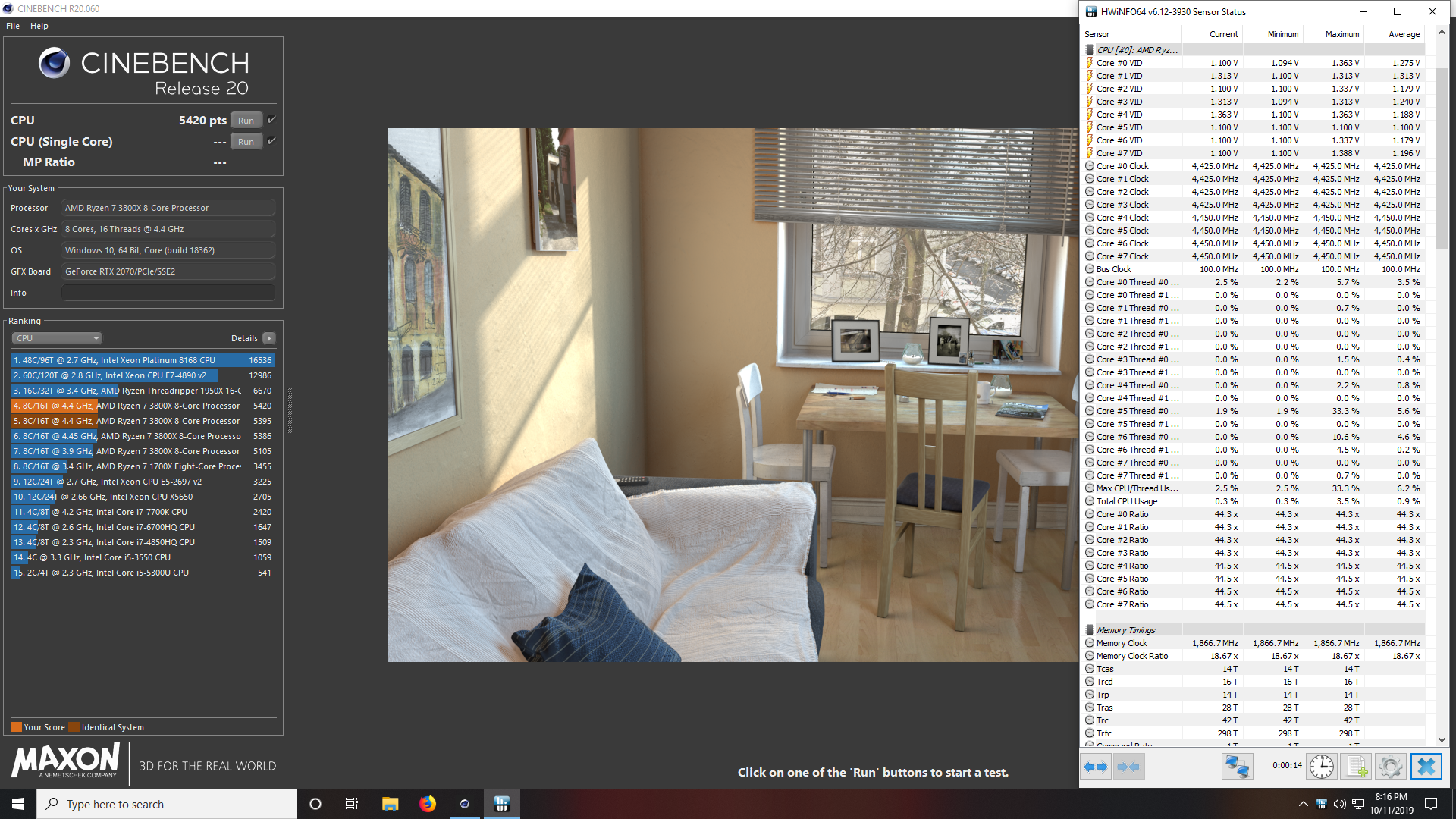Open Task View on taskbar

[x=352, y=804]
